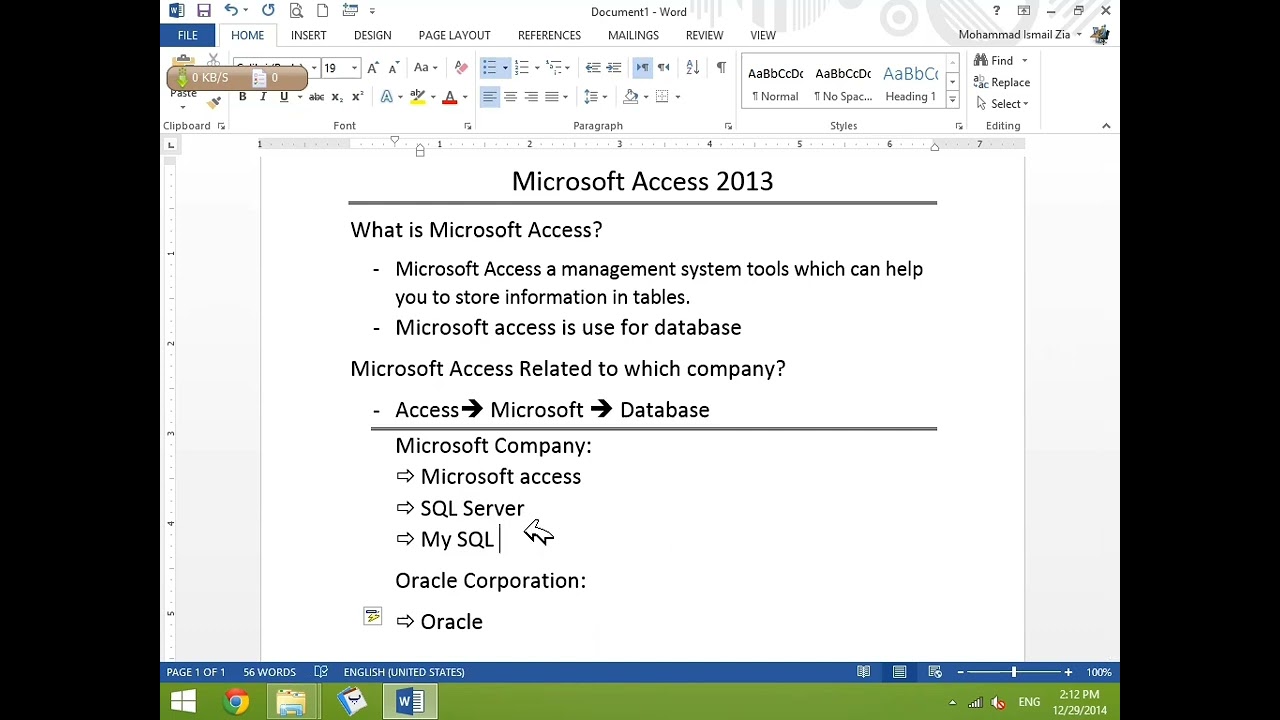1280x720 pixels.
Task: Open the FILE tab
Action: [x=187, y=35]
